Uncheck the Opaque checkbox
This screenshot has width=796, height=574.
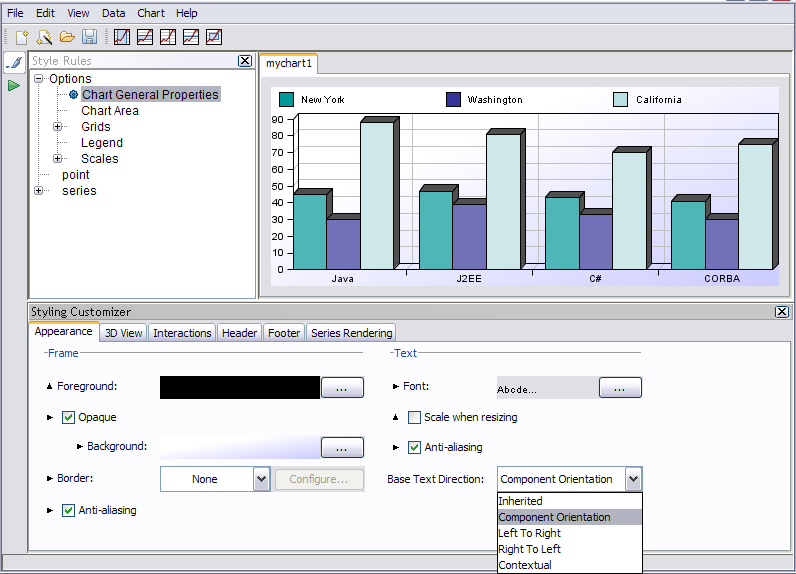click(69, 417)
